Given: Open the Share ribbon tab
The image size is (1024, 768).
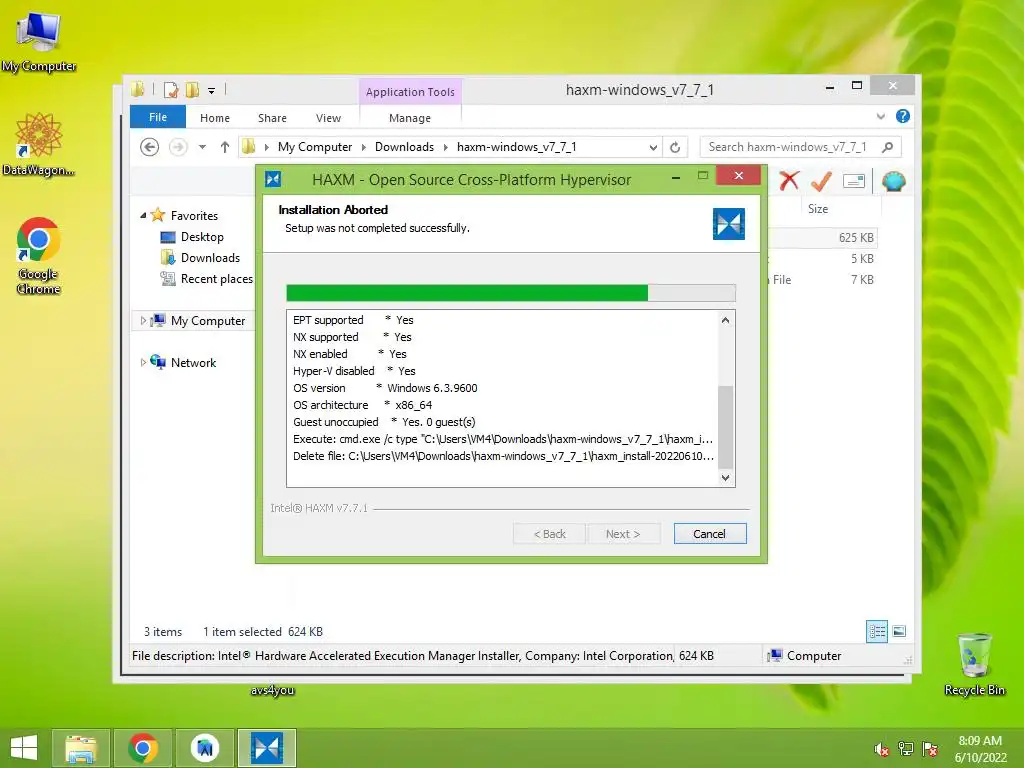Looking at the screenshot, I should coord(272,118).
